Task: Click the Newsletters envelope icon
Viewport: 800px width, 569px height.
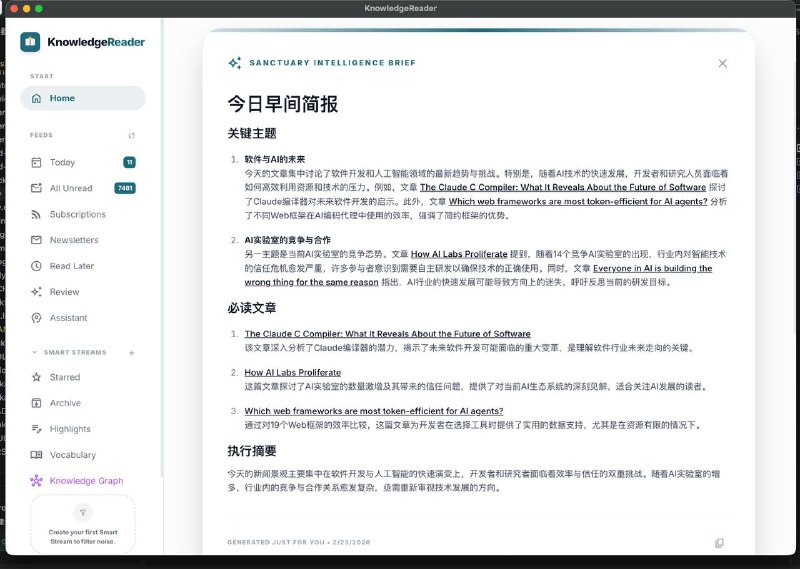Action: coord(36,240)
